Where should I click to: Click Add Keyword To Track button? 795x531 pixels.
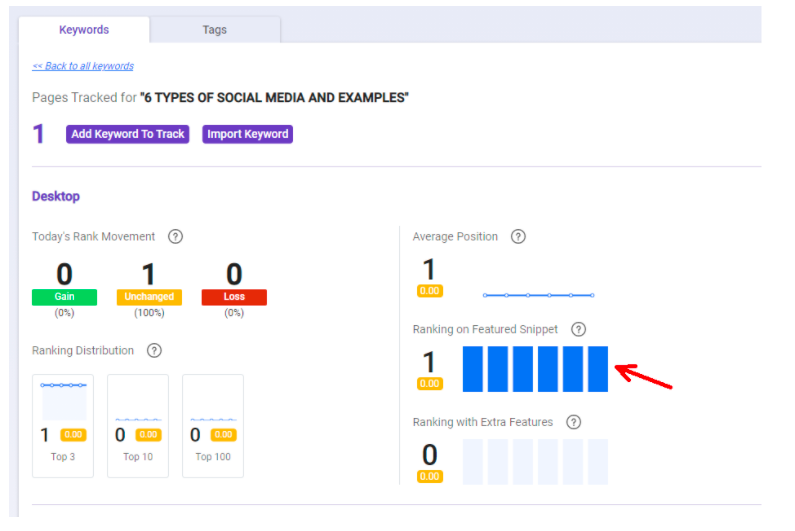click(x=128, y=134)
